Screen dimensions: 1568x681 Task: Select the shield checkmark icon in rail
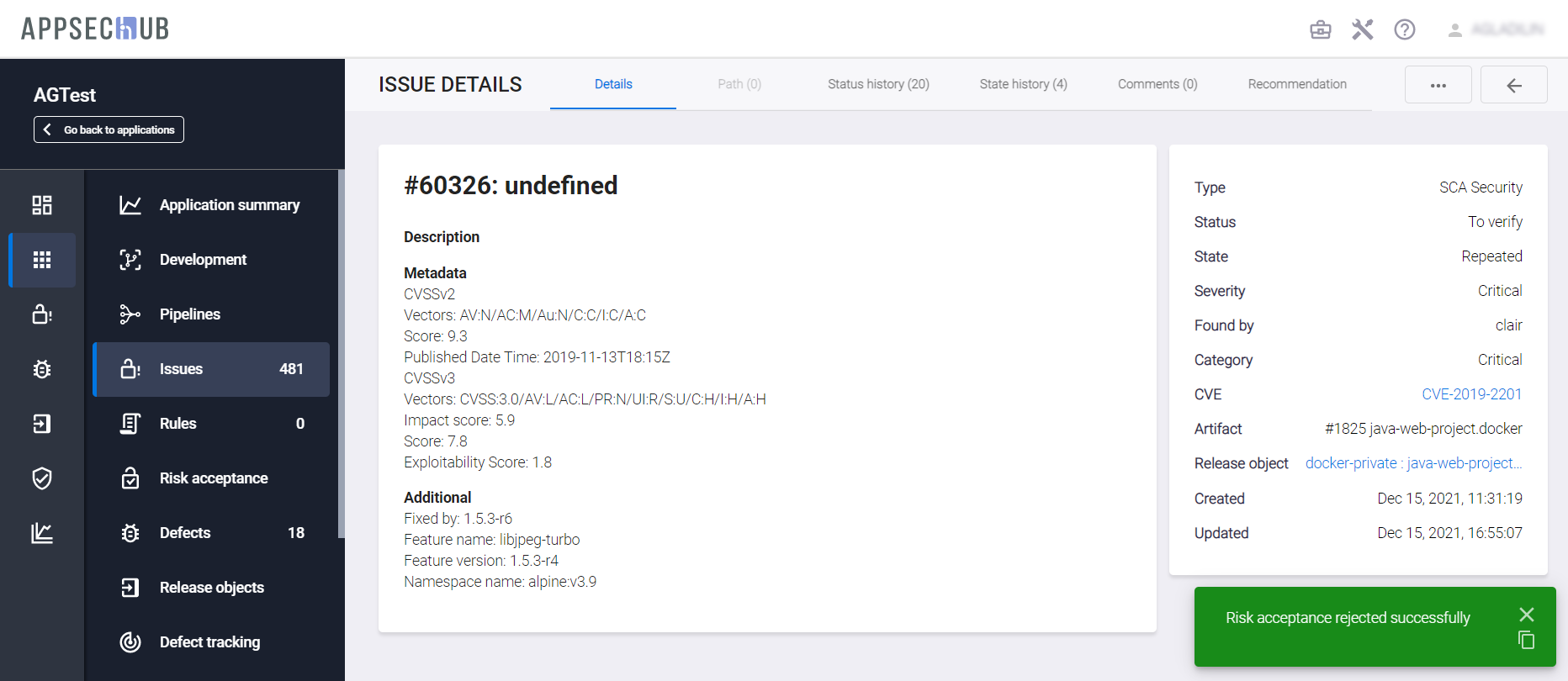click(x=42, y=478)
